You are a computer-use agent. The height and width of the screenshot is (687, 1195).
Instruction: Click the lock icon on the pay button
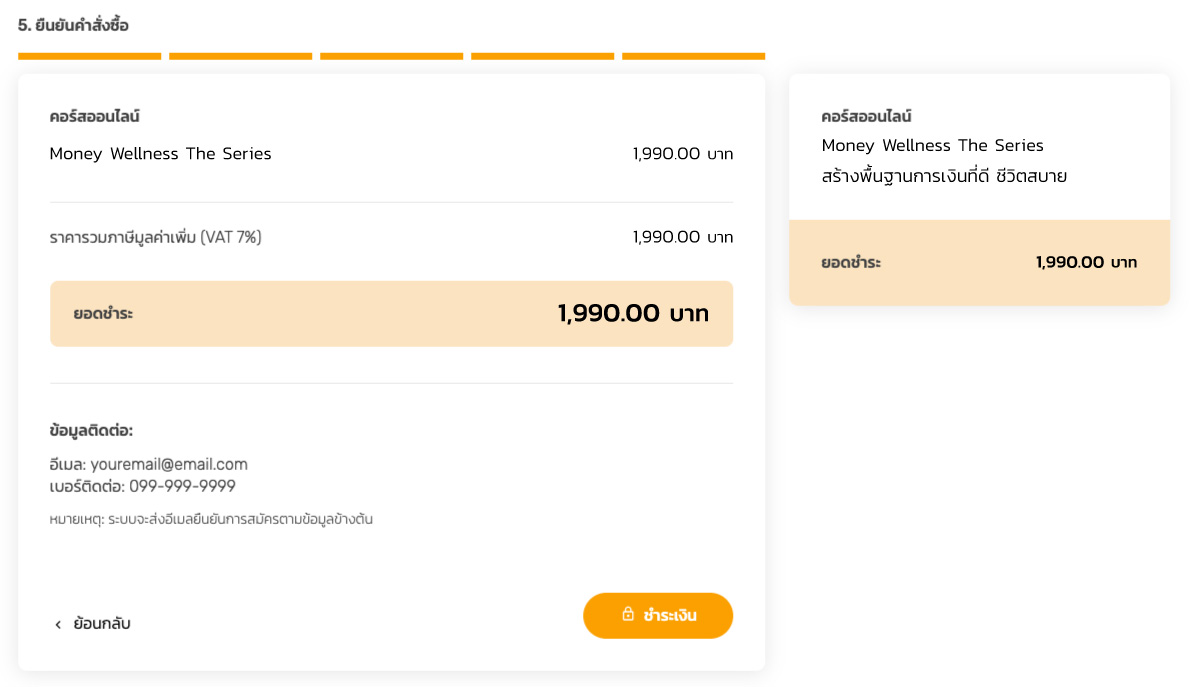[x=628, y=614]
